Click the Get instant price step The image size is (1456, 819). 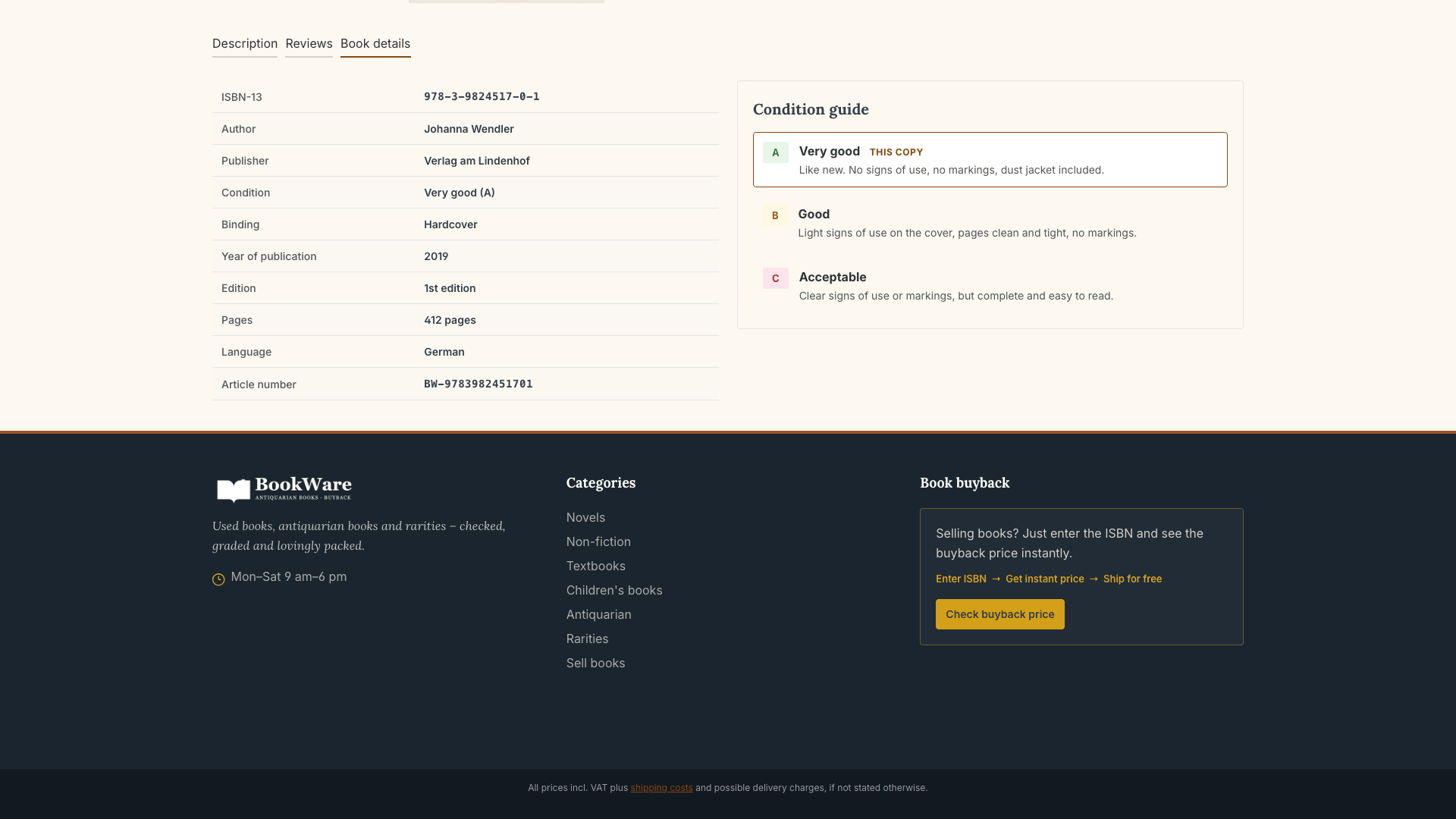pyautogui.click(x=1045, y=579)
